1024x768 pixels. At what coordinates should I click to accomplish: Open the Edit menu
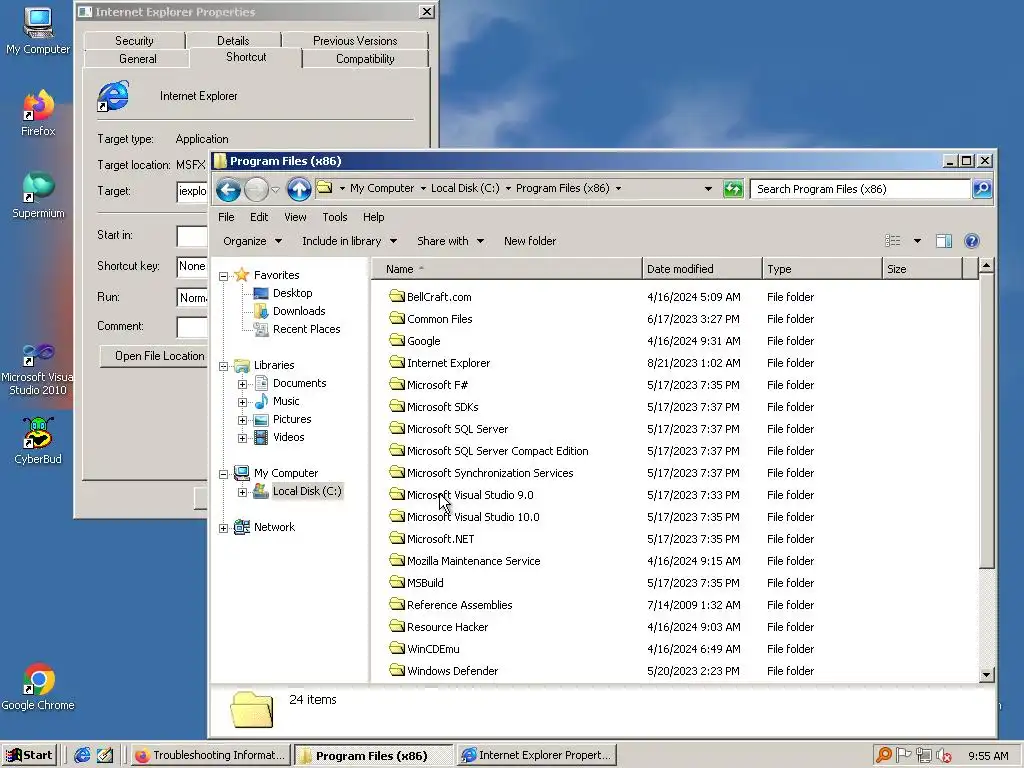(x=259, y=217)
